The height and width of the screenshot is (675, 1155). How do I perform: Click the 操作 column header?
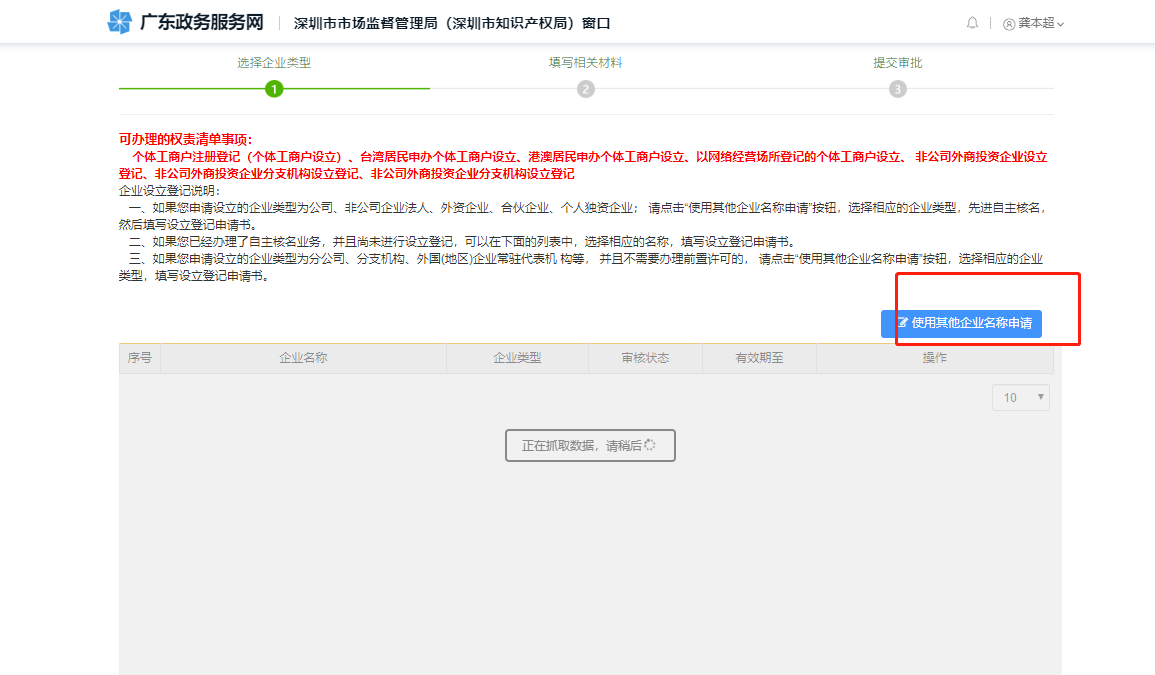(934, 358)
